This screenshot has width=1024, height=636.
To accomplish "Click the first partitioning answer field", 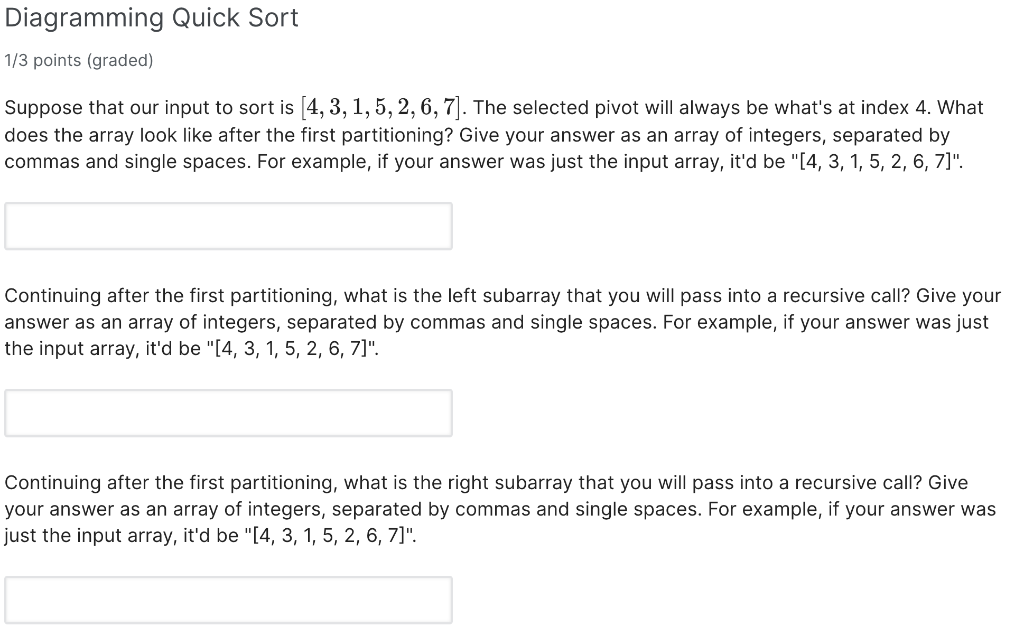I will tap(228, 225).
